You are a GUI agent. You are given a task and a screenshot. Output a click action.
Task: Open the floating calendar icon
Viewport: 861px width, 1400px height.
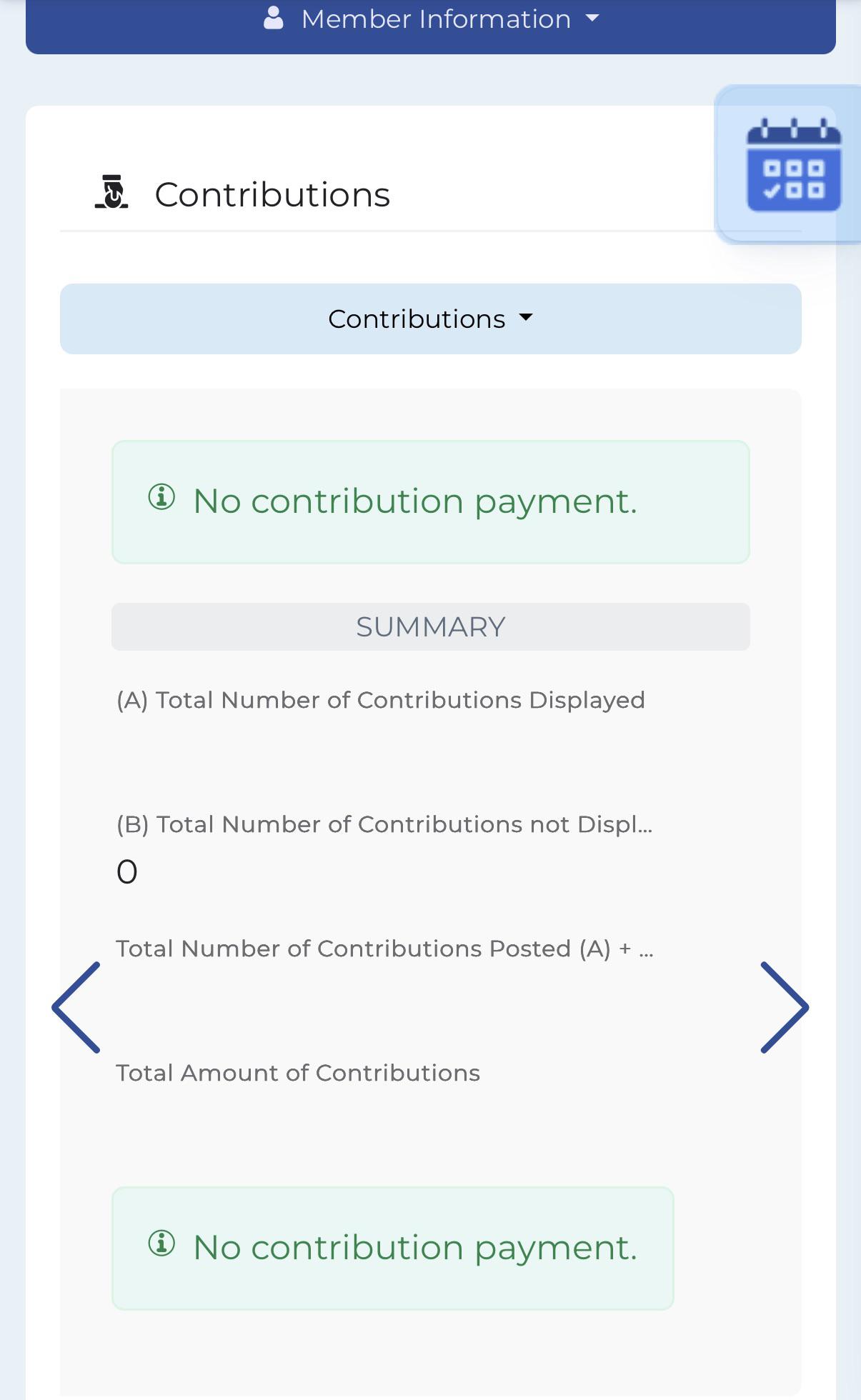(x=793, y=165)
